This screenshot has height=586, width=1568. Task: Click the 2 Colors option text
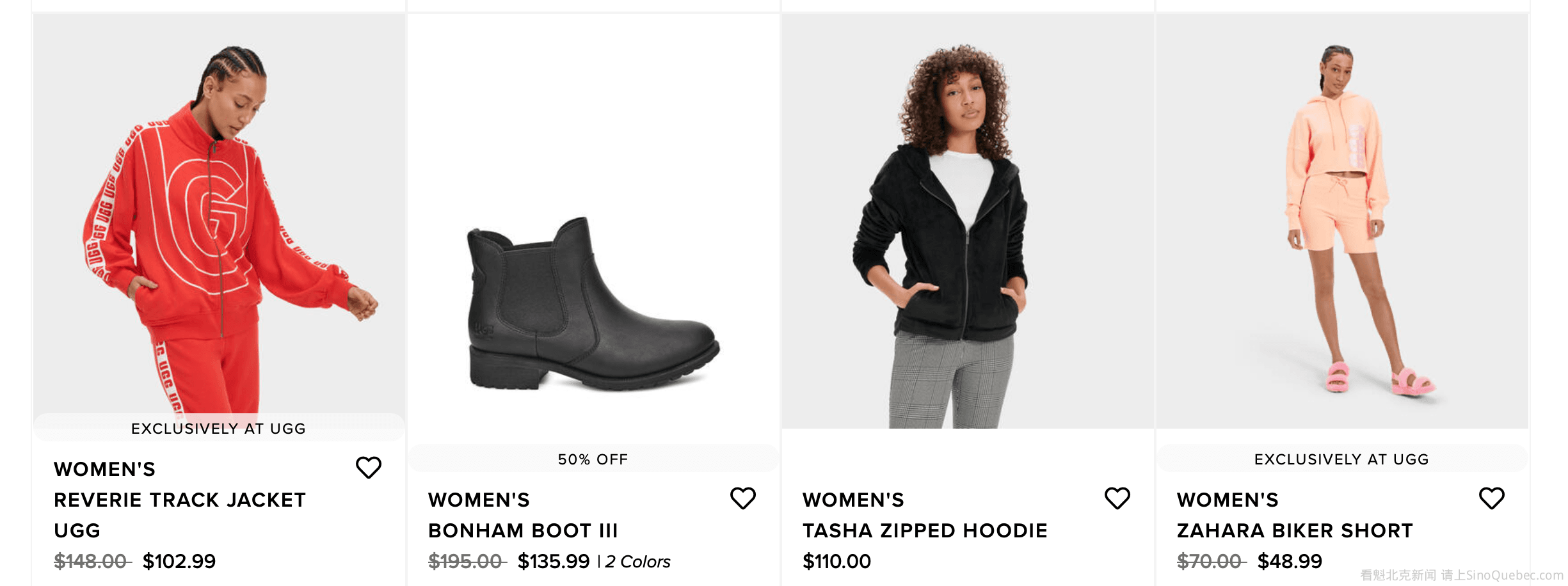(637, 562)
